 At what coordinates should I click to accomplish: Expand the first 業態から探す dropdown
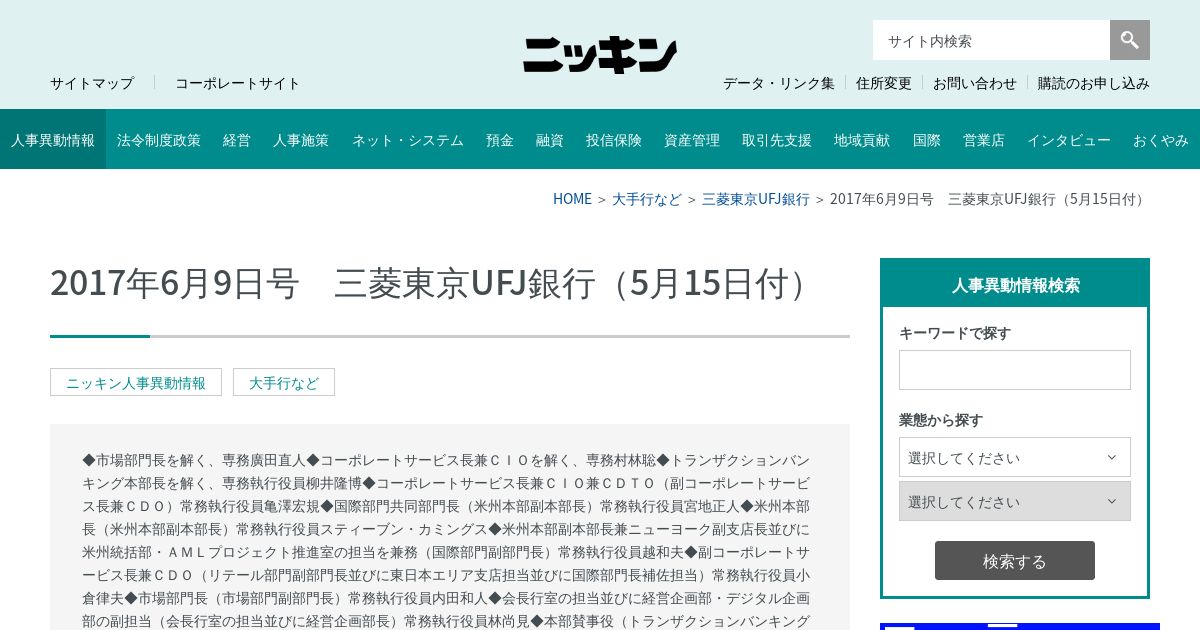[1015, 457]
